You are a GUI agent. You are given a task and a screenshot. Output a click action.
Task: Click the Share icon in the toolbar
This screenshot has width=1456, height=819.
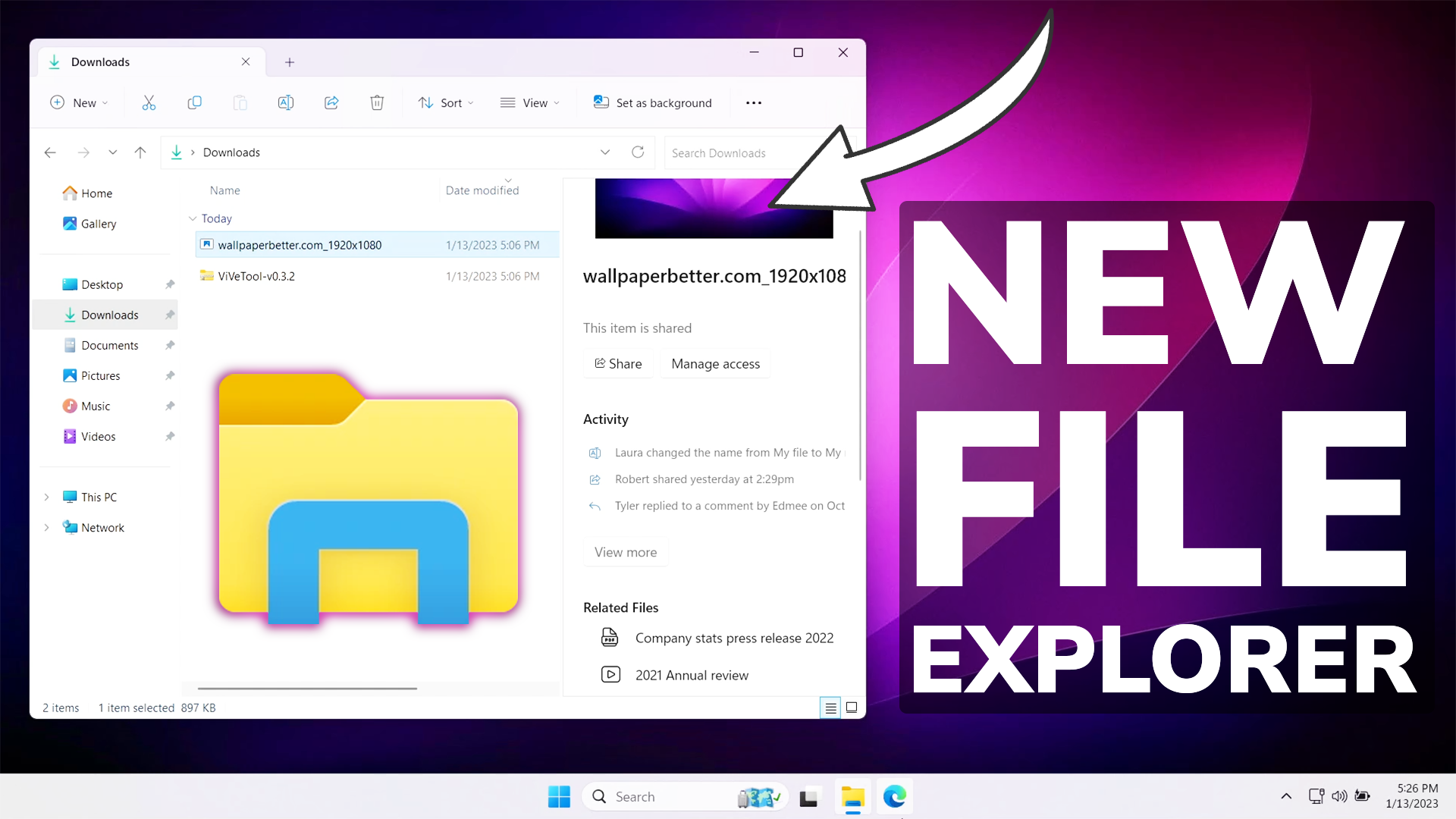pos(331,102)
